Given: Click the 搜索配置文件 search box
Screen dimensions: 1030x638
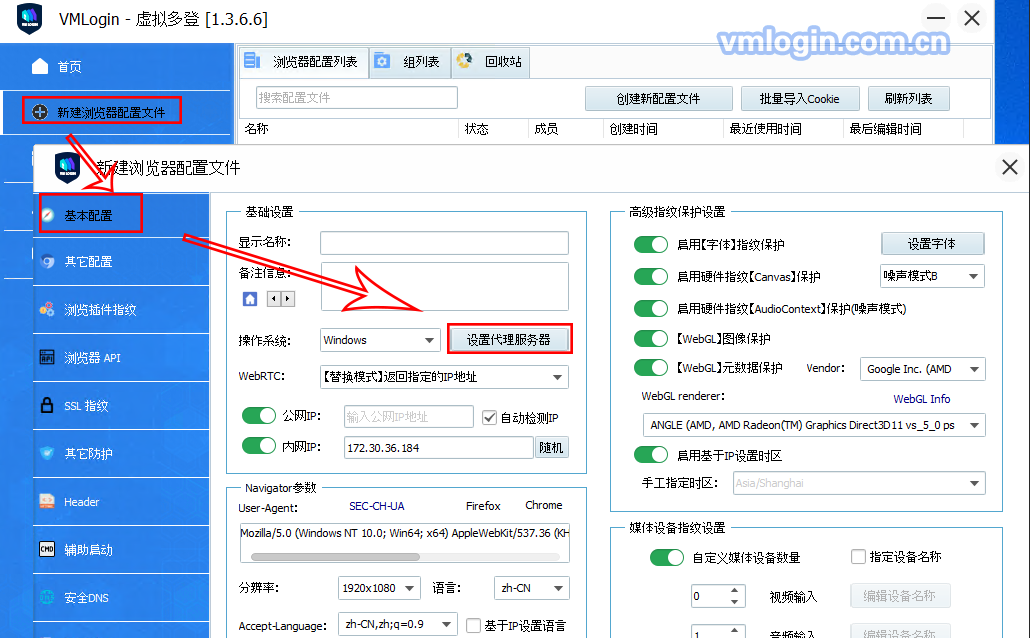Looking at the screenshot, I should tap(357, 98).
